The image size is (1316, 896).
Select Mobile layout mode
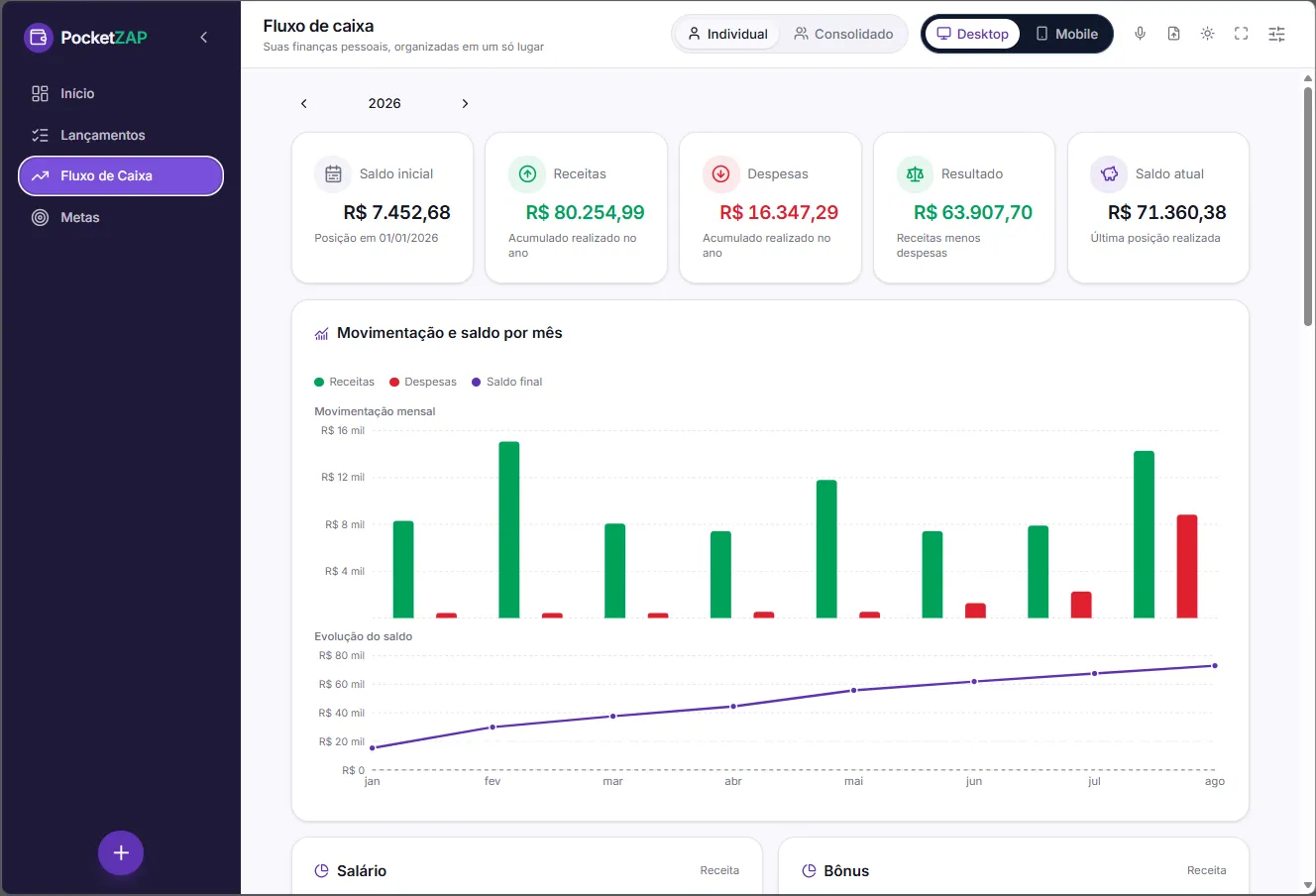[1066, 34]
